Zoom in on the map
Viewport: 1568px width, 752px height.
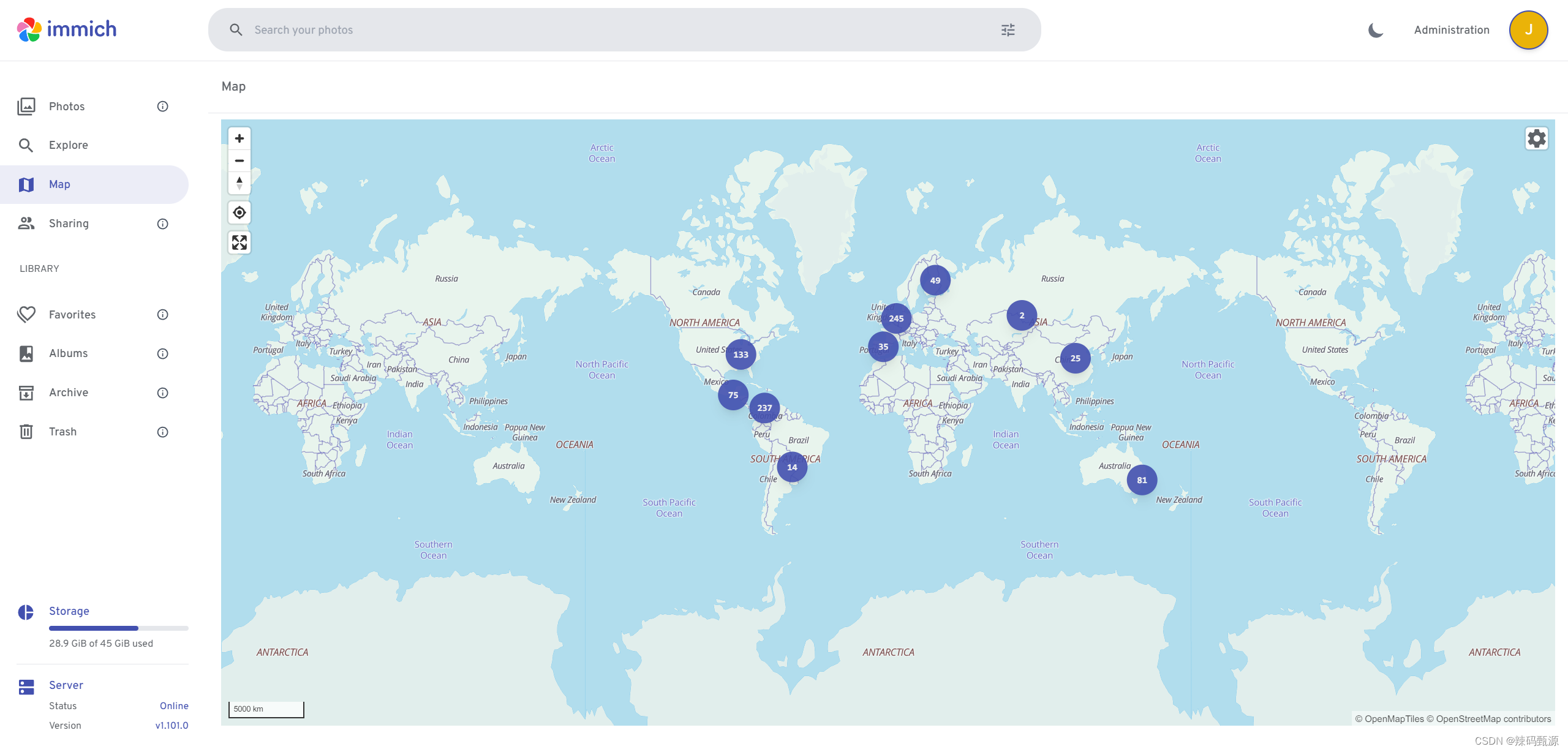[239, 138]
